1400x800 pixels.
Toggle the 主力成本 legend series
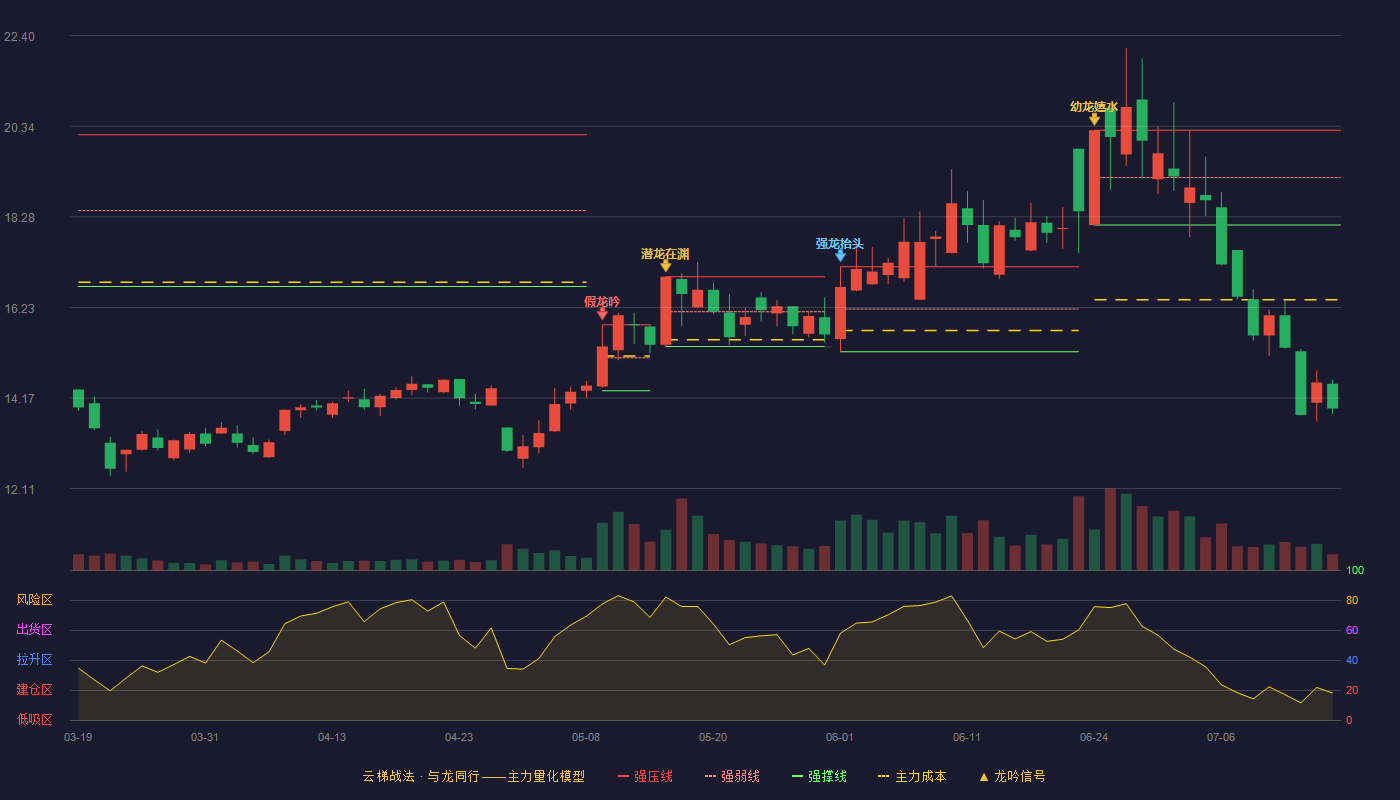click(x=912, y=776)
